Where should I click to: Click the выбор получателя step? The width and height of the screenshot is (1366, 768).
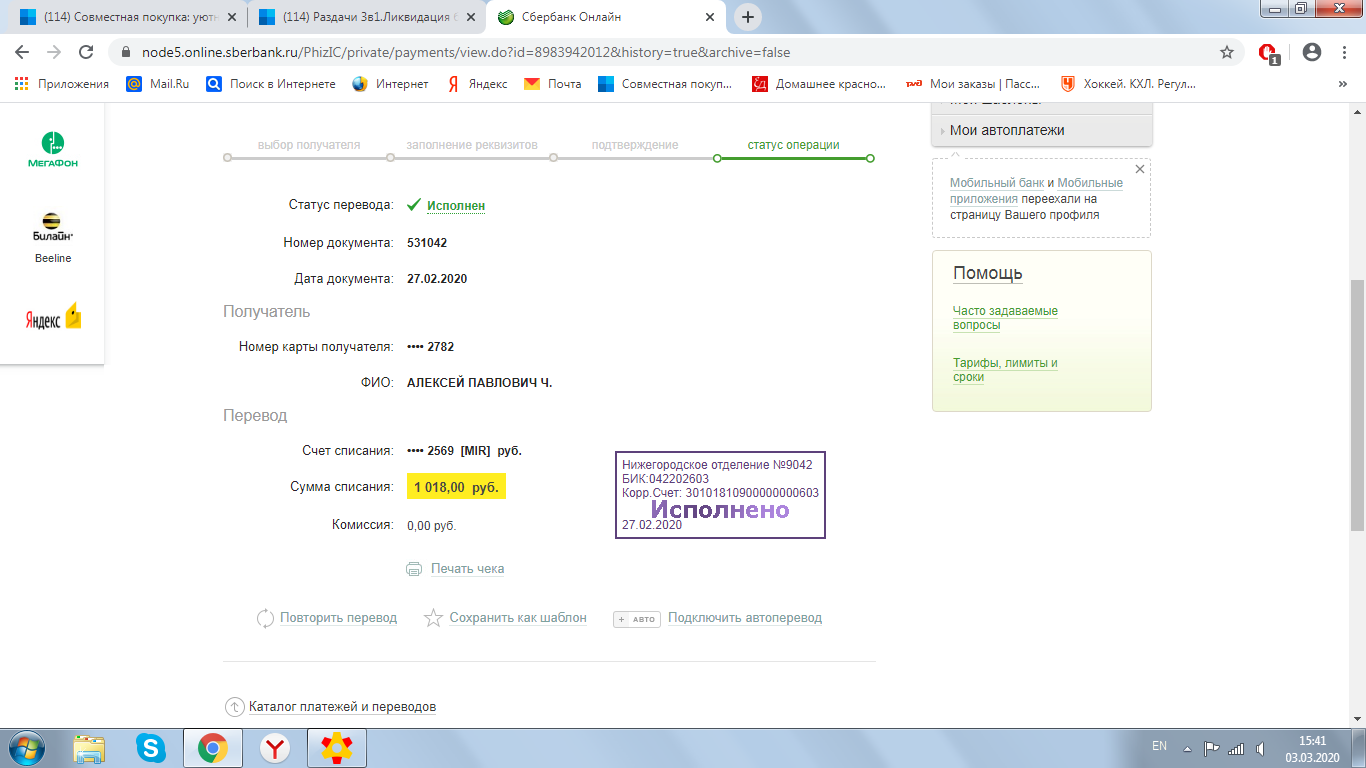coord(309,145)
